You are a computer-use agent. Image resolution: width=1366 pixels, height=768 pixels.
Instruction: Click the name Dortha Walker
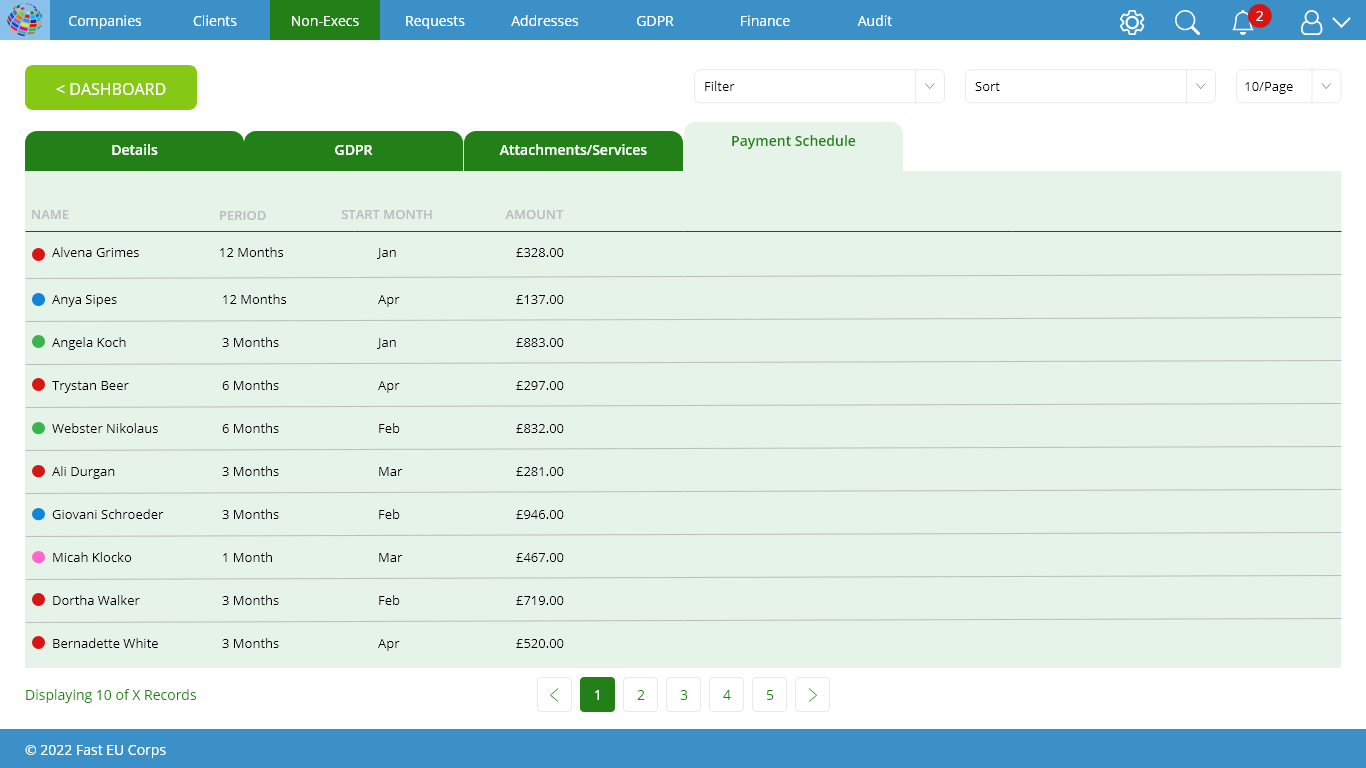pyautogui.click(x=96, y=601)
